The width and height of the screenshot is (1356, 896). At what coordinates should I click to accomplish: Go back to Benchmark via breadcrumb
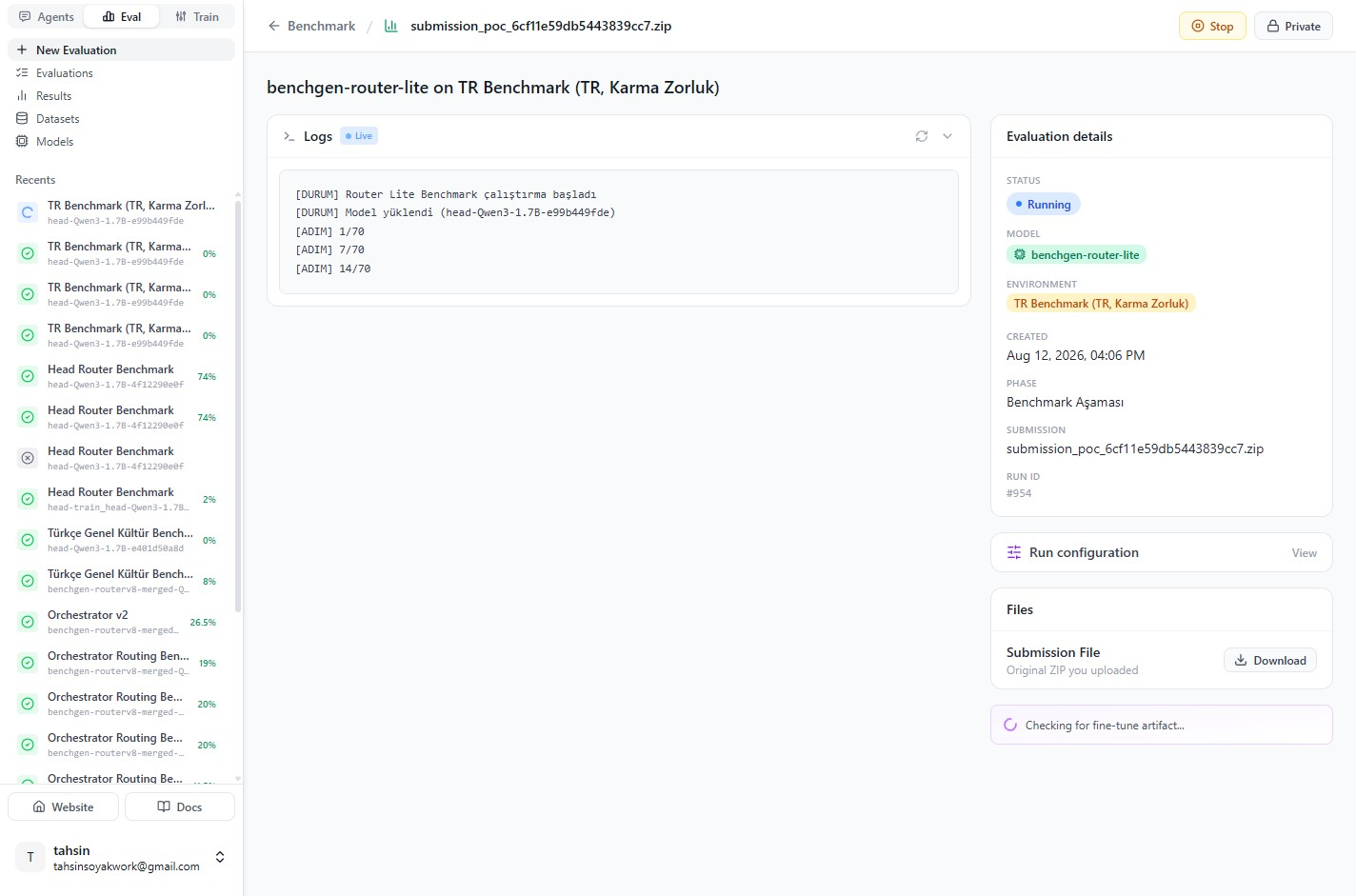(x=321, y=26)
